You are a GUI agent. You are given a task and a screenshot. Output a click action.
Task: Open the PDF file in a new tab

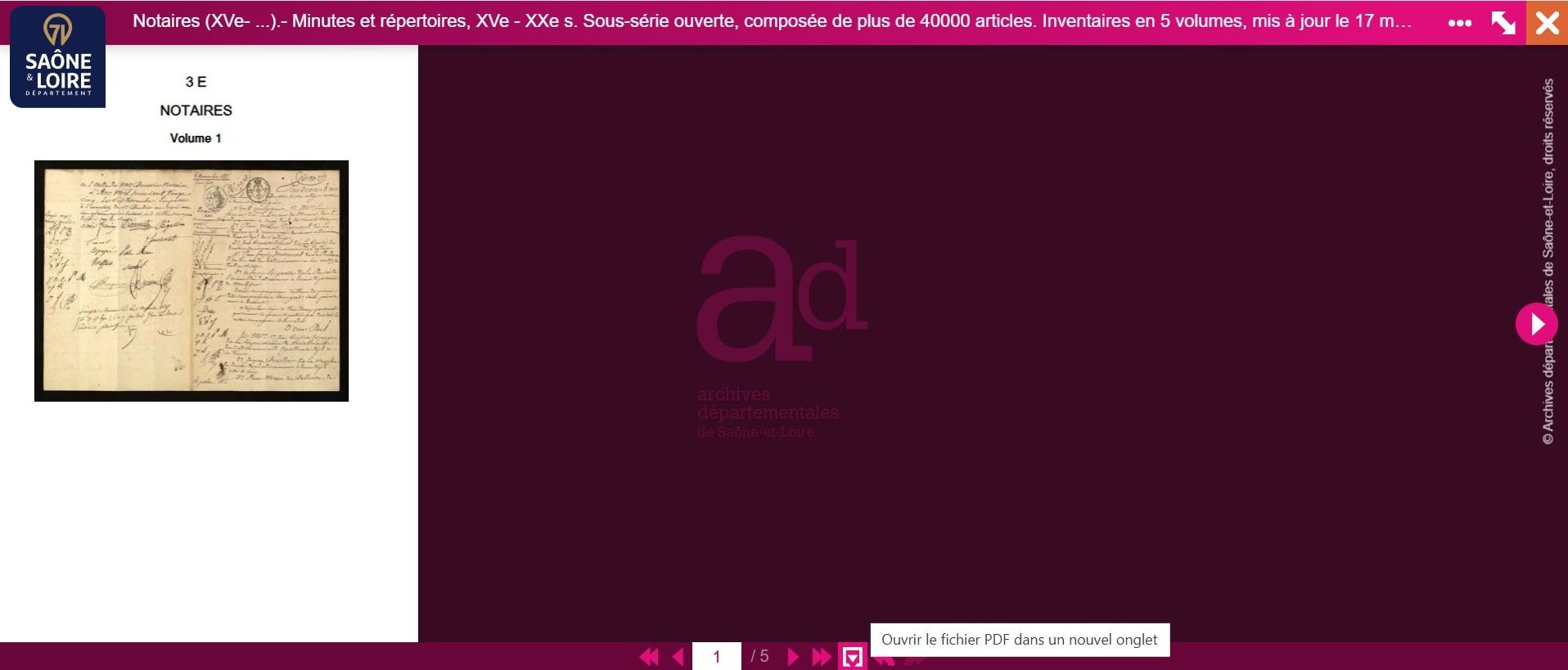pos(853,657)
